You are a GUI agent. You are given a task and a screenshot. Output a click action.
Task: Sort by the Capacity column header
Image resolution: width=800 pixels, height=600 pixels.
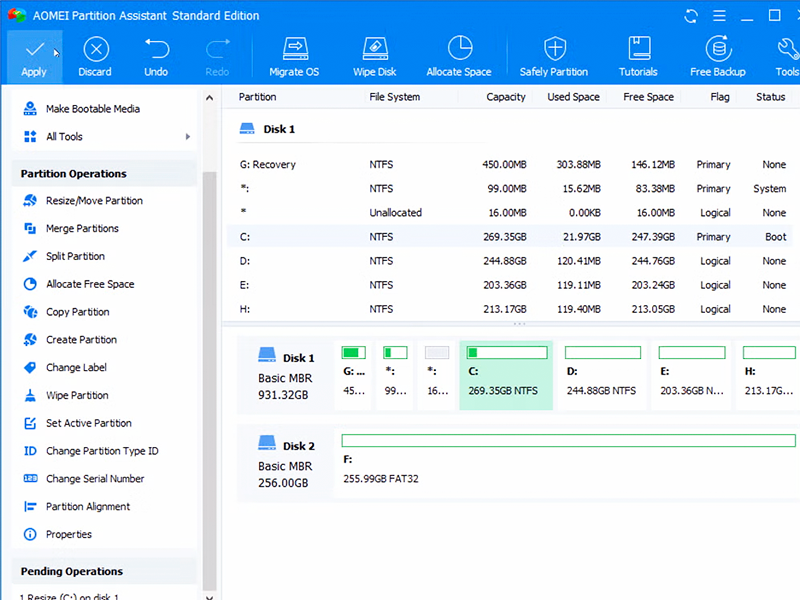tap(506, 97)
